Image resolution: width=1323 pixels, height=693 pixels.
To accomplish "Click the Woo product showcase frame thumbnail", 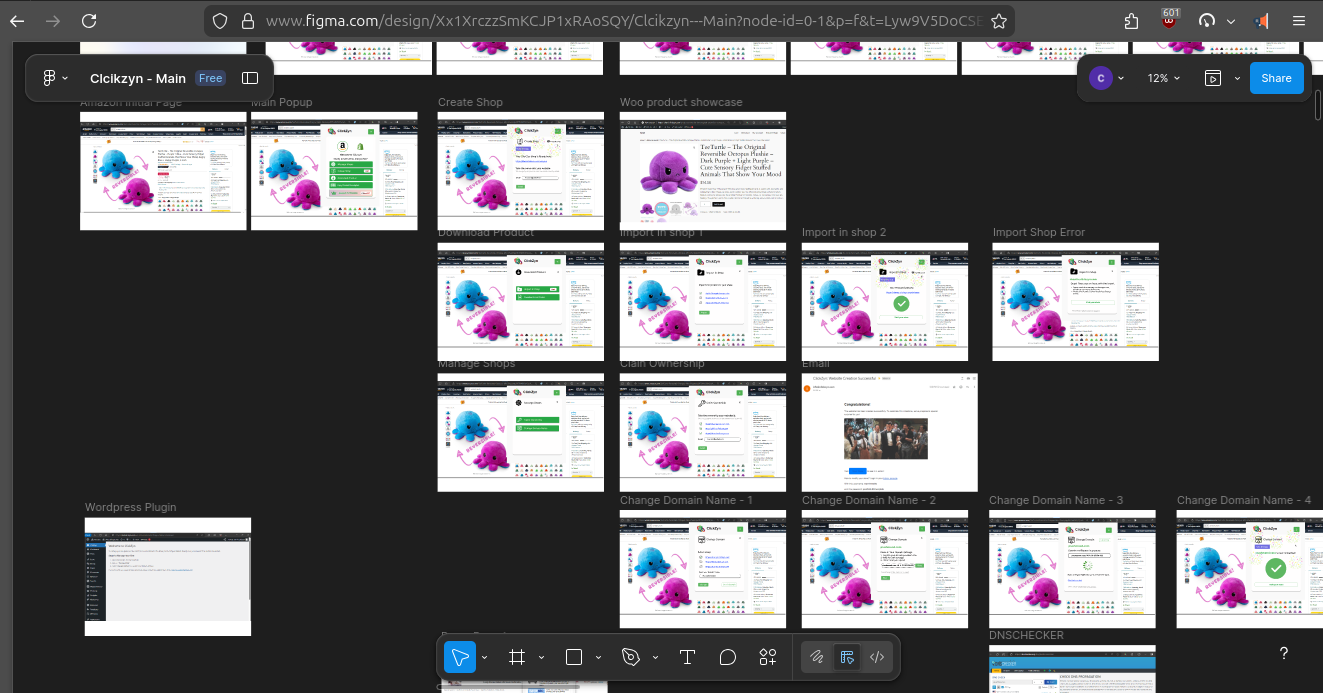I will [702, 170].
